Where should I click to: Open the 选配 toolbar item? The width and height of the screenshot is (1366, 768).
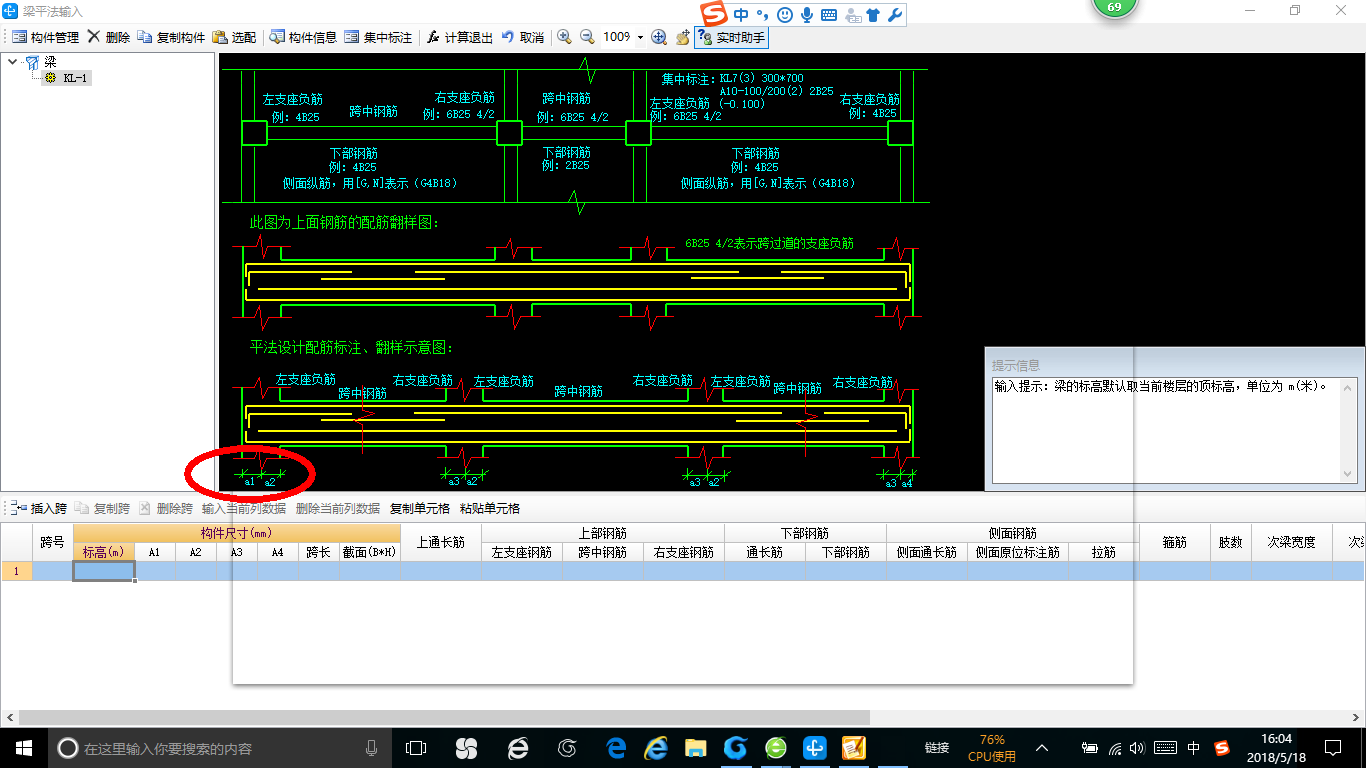pyautogui.click(x=234, y=37)
